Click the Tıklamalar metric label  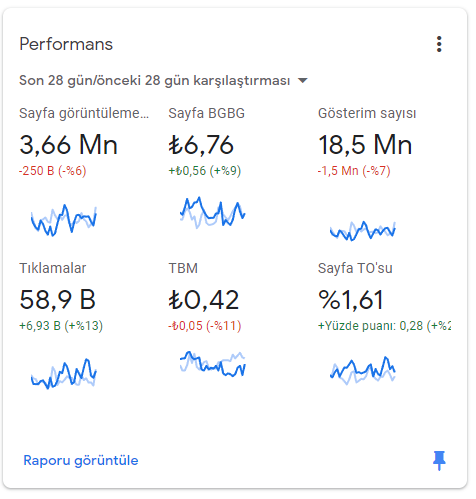[x=53, y=268]
